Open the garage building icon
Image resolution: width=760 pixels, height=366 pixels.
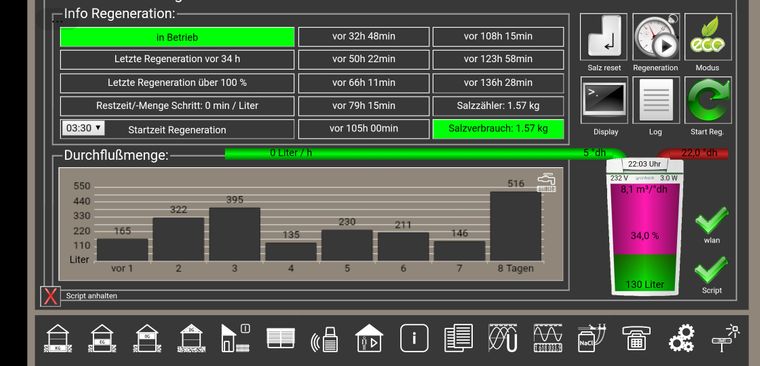[x=236, y=338]
